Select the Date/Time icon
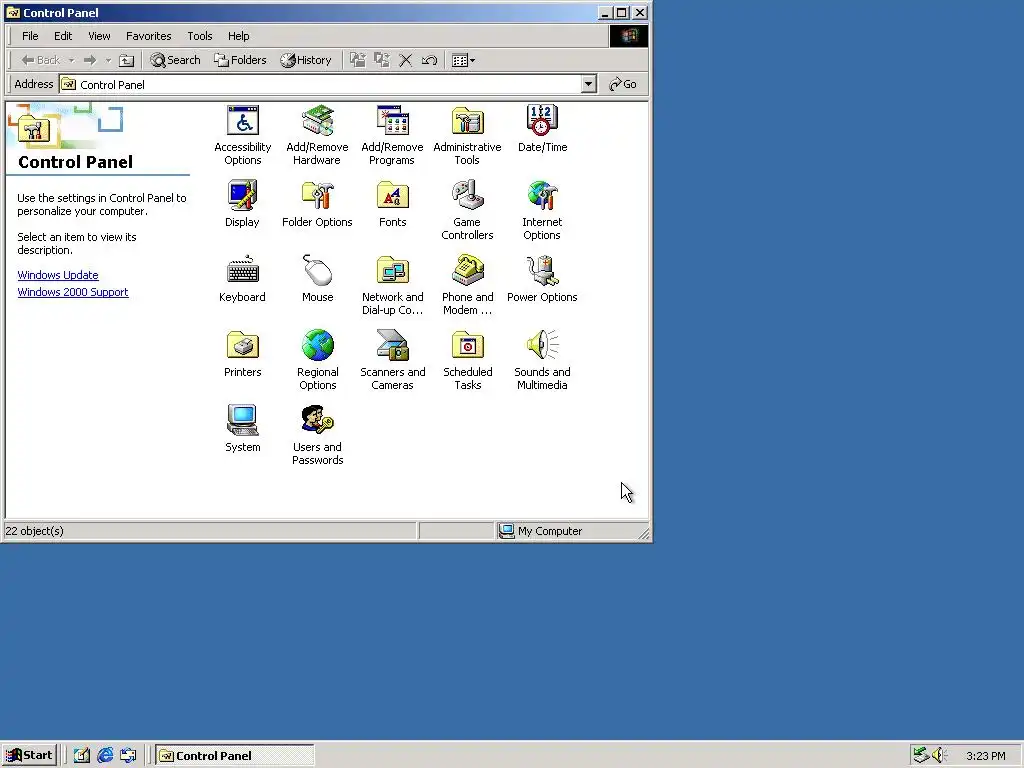 click(x=542, y=129)
